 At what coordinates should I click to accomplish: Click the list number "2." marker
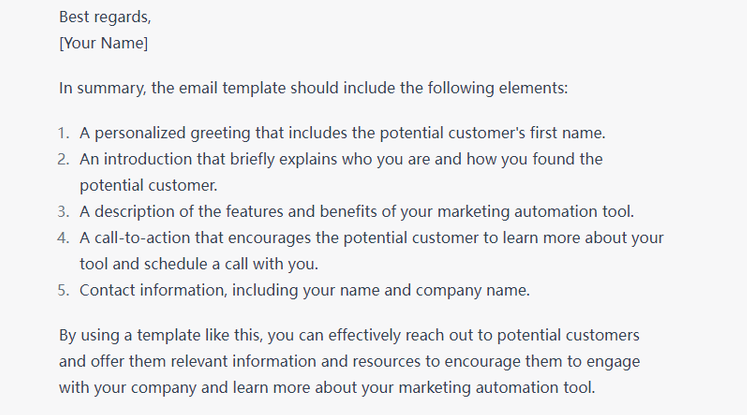pos(64,159)
